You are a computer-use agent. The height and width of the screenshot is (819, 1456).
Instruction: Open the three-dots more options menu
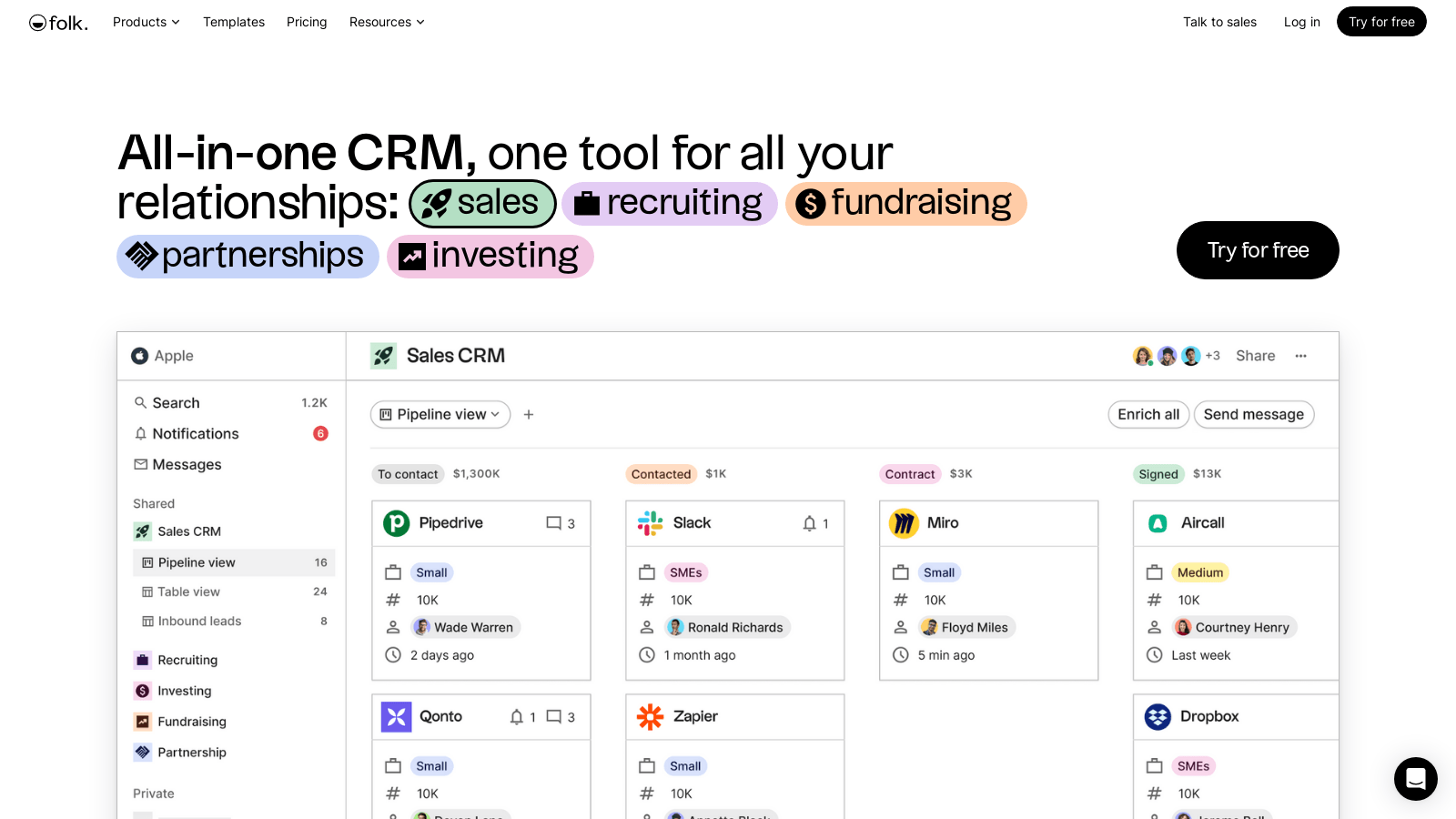click(x=1300, y=356)
